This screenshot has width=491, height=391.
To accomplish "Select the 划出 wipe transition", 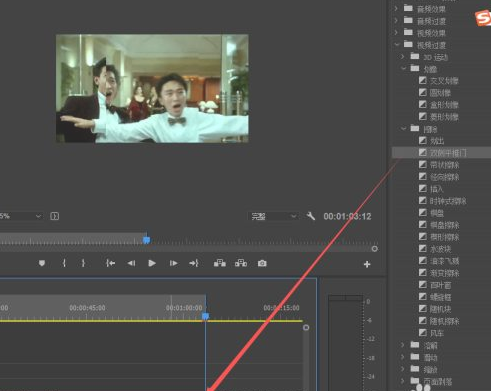I will coord(436,141).
